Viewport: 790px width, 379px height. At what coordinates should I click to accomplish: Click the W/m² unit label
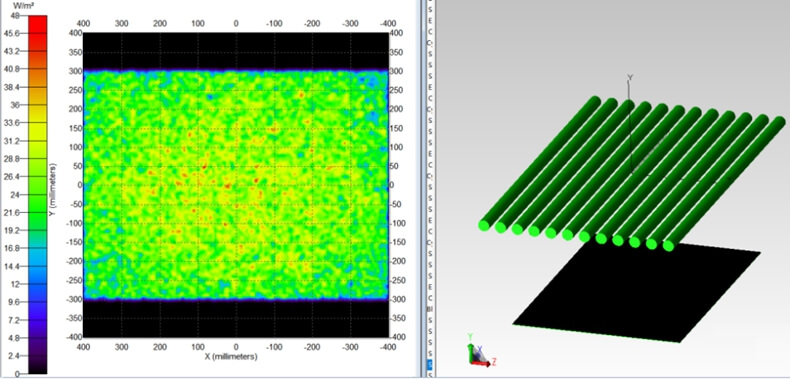coord(24,6)
